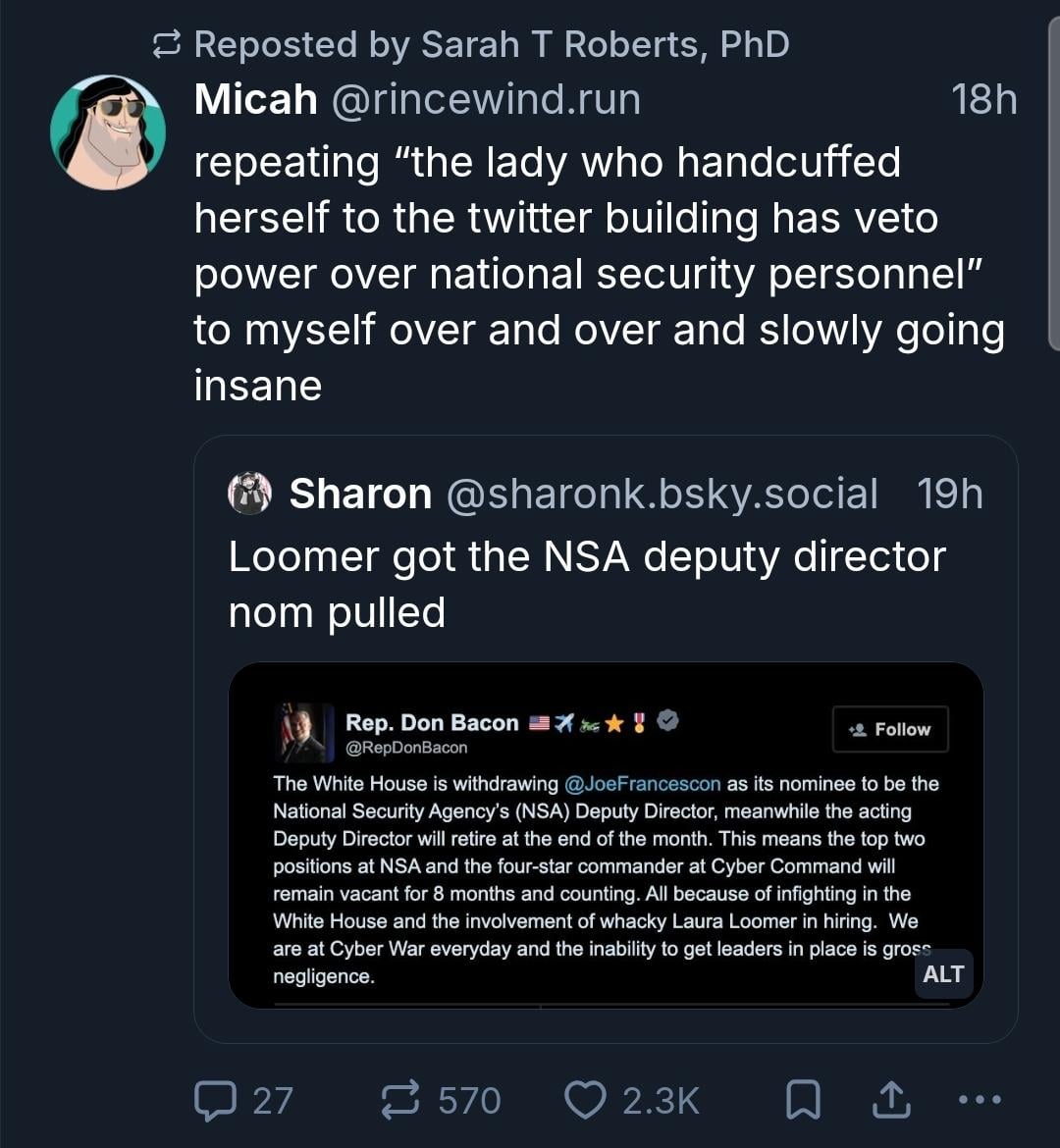1060x1148 pixels.
Task: Click the 18h timestamp on Micah's post
Action: [983, 100]
